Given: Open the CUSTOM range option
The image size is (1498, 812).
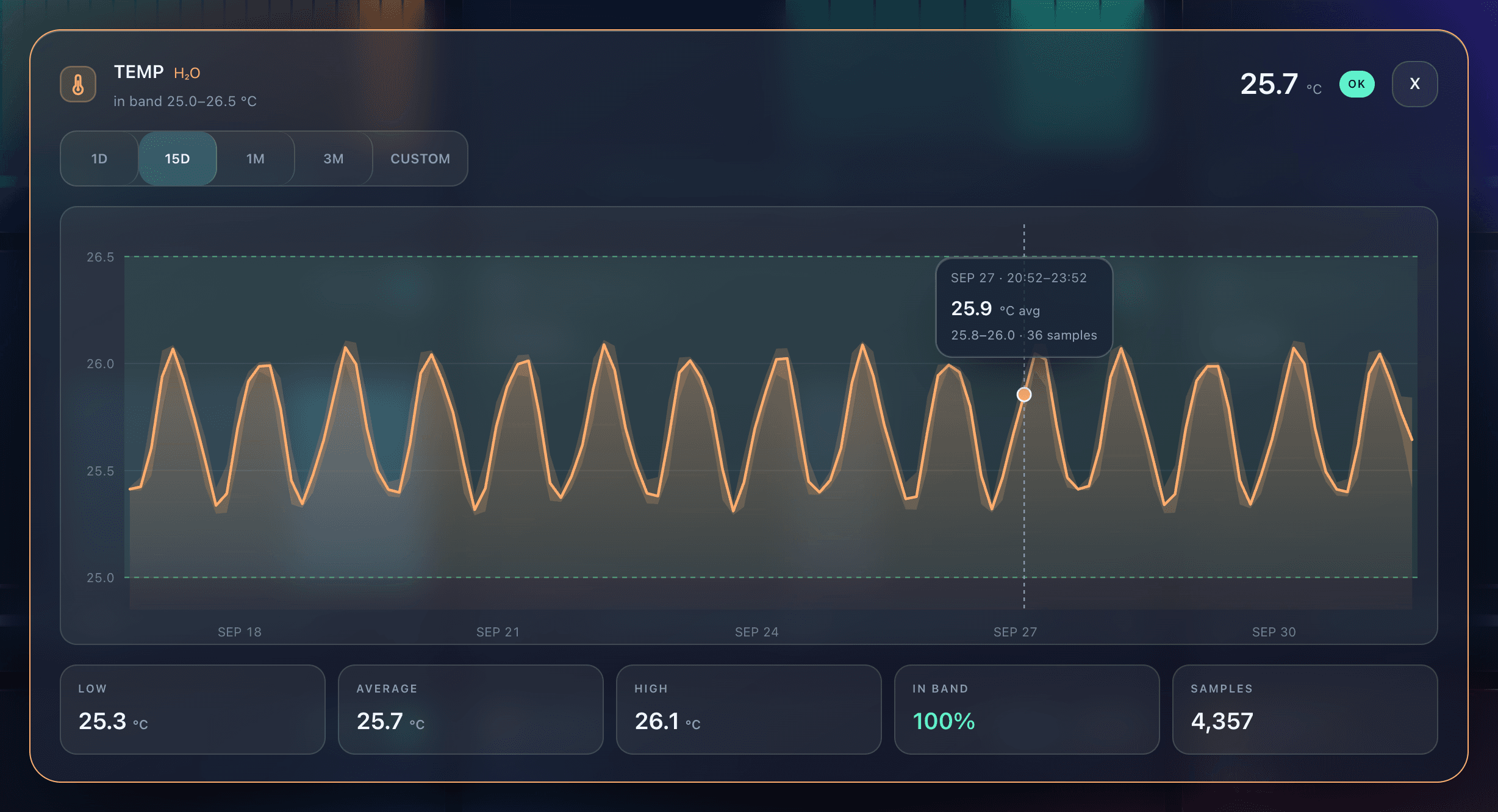Looking at the screenshot, I should [x=420, y=158].
